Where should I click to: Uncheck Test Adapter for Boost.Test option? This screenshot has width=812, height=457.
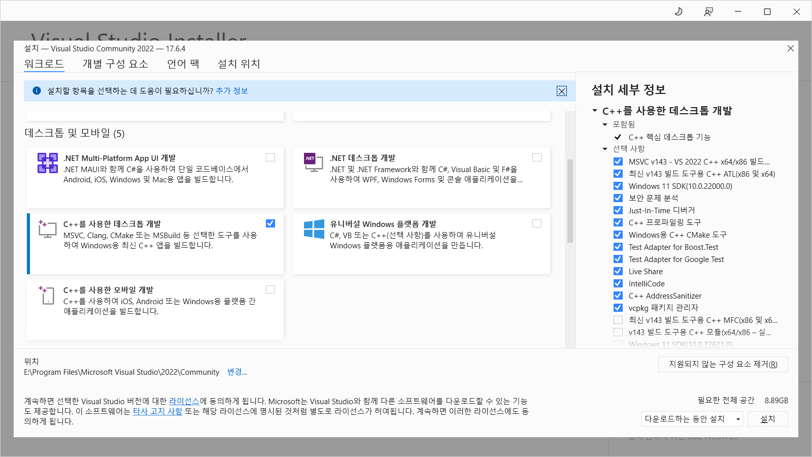point(618,247)
